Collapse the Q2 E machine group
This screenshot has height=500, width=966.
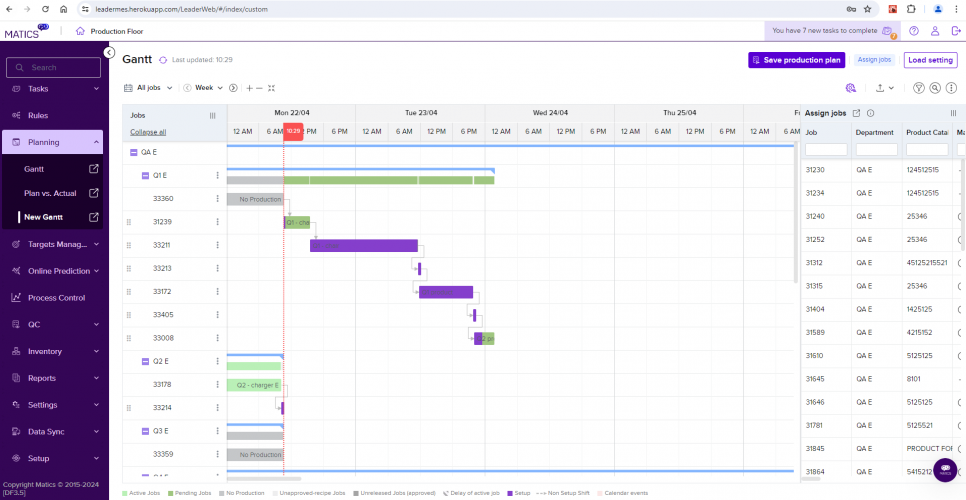145,361
